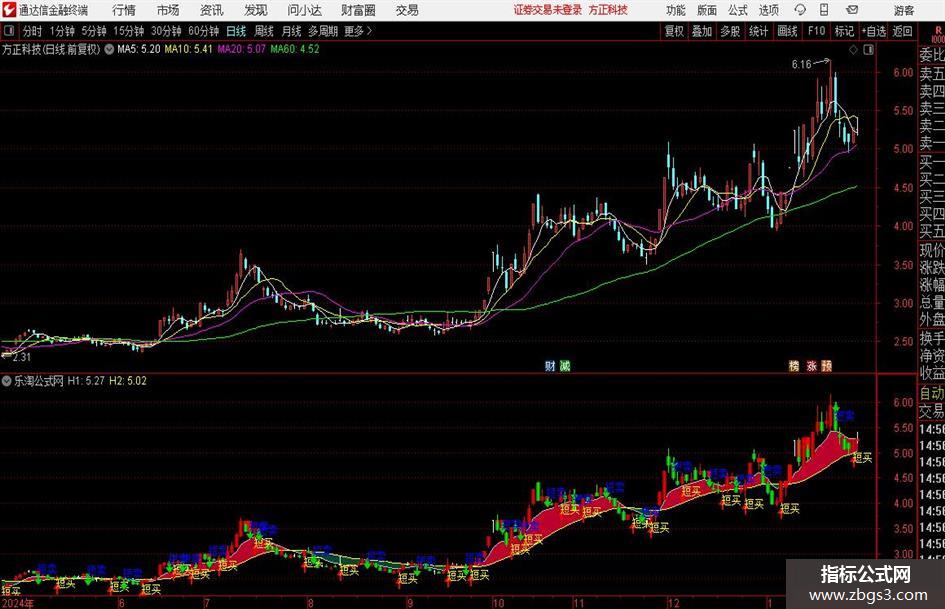Click the H2: 5.02 indicator value
This screenshot has height=609, width=945.
[128, 381]
